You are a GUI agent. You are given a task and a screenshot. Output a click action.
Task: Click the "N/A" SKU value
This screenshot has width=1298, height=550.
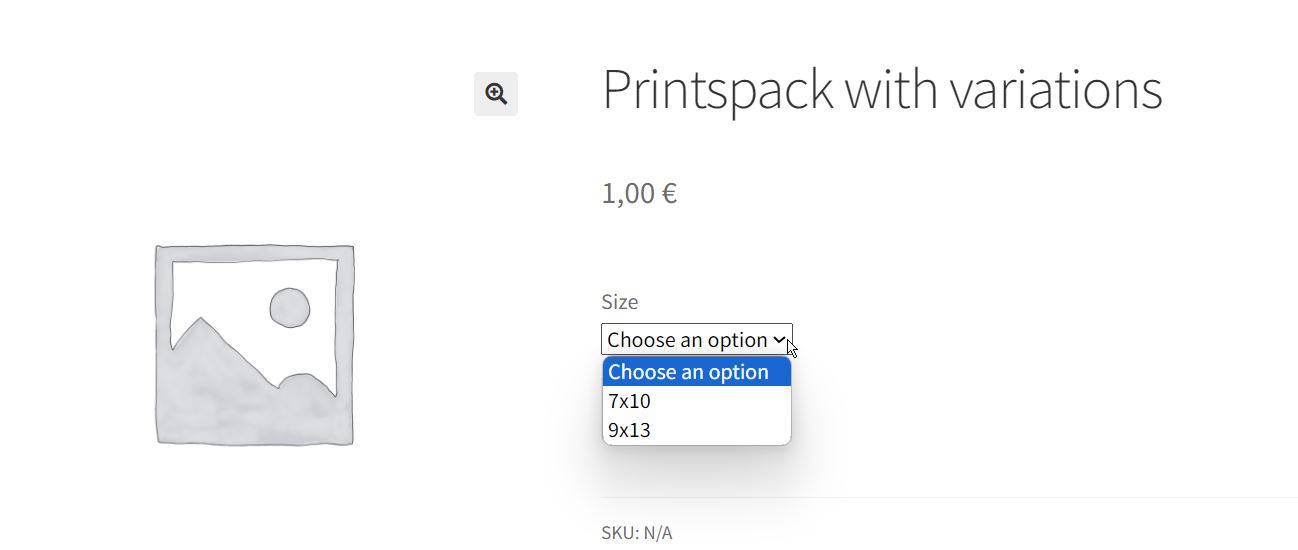658,533
